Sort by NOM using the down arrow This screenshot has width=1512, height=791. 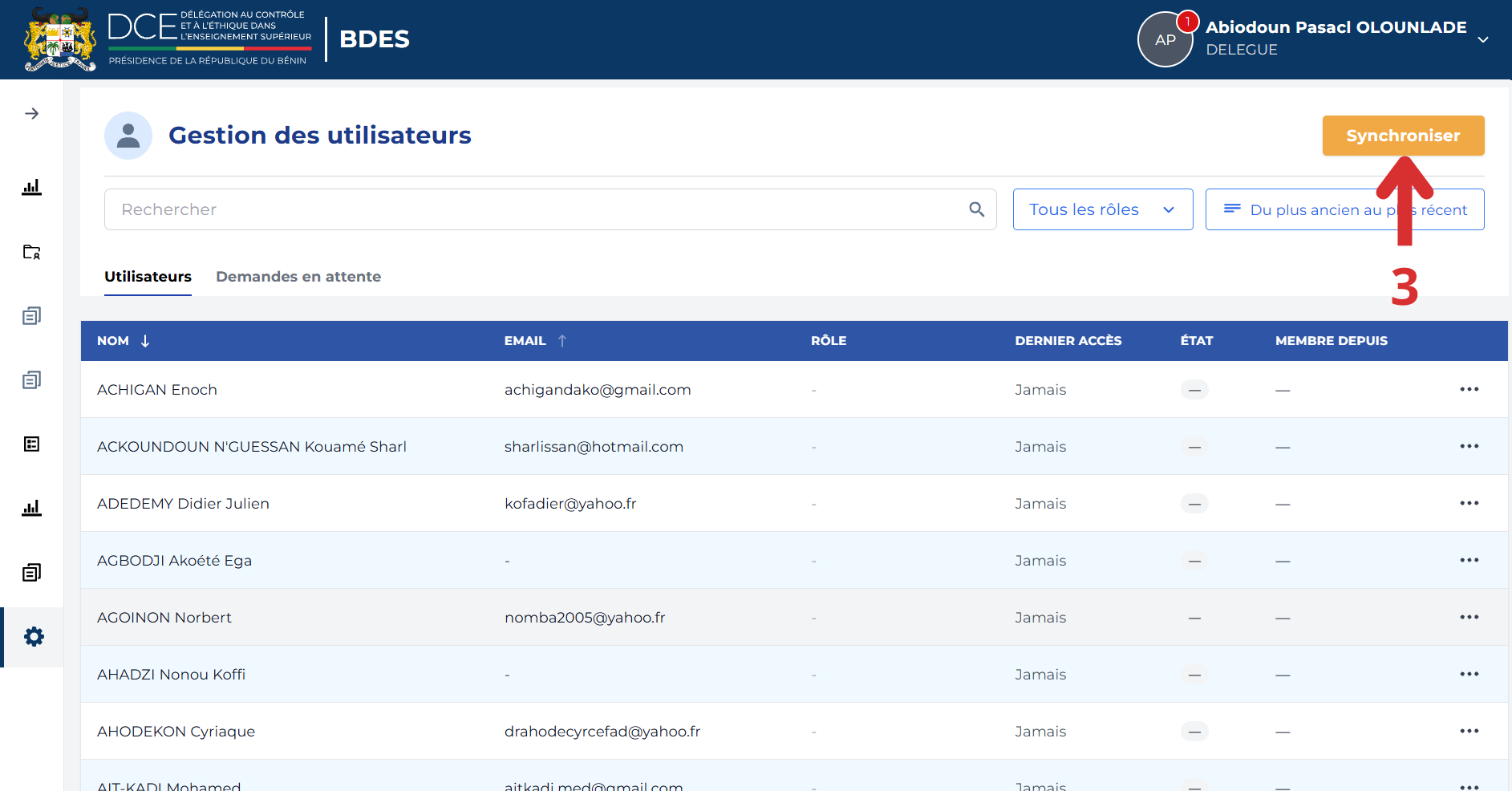point(145,341)
